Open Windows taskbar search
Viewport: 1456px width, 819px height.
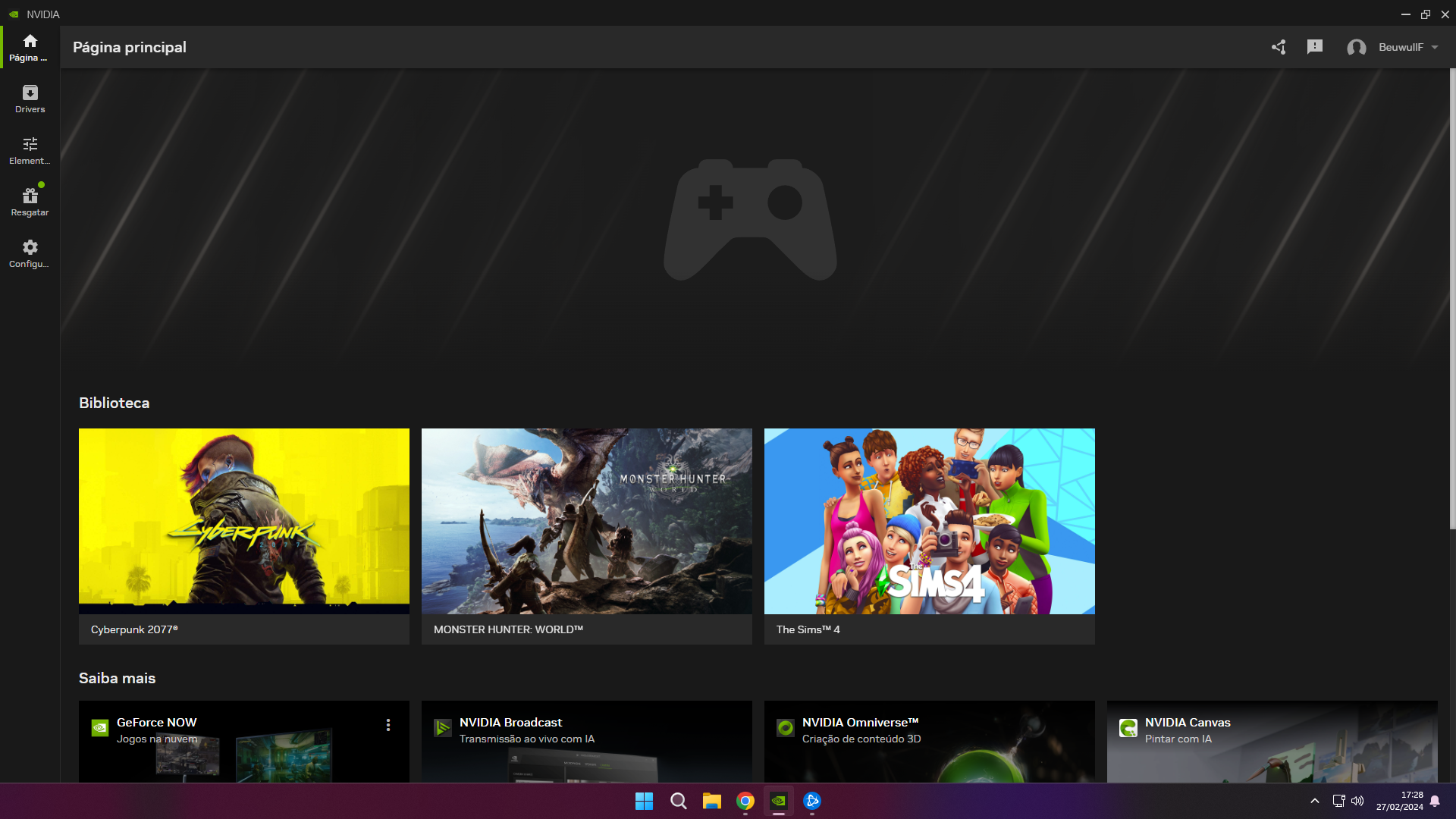[x=678, y=801]
